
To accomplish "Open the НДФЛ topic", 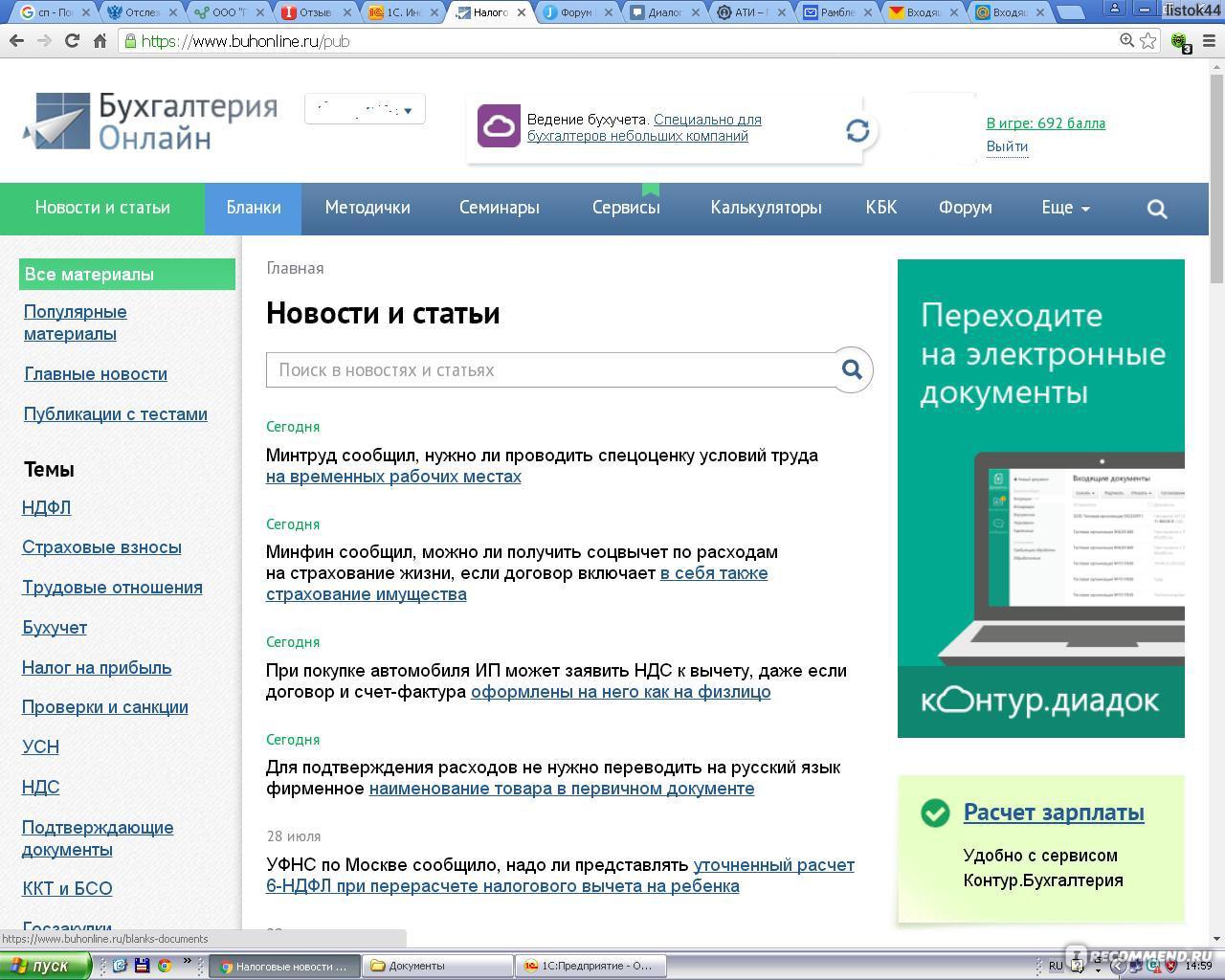I will pos(46,507).
